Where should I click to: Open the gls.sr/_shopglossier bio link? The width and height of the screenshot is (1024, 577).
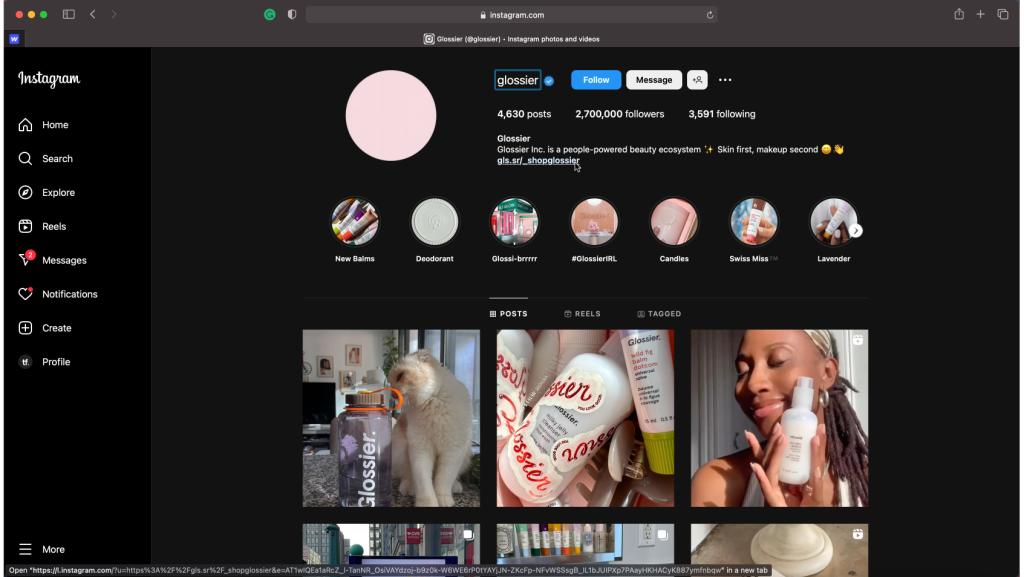tap(538, 161)
